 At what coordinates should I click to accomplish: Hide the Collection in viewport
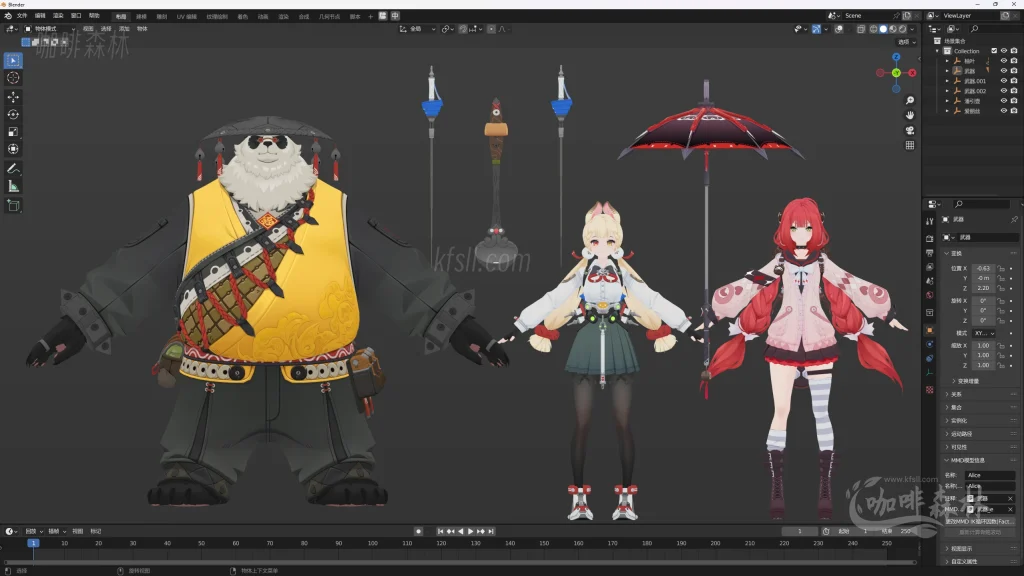tap(1004, 51)
